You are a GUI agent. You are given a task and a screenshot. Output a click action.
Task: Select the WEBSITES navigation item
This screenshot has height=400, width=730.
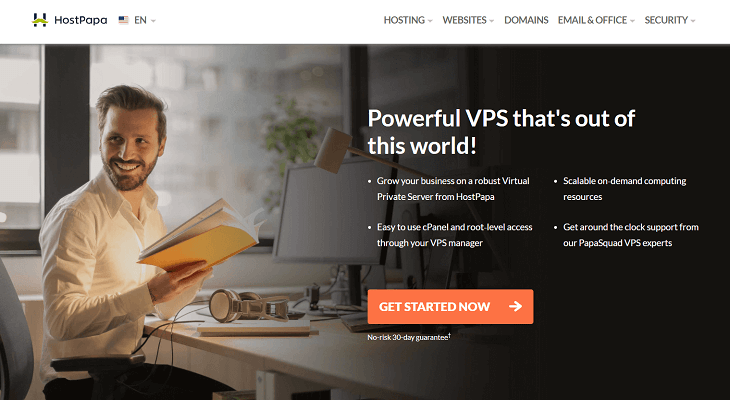pyautogui.click(x=464, y=20)
